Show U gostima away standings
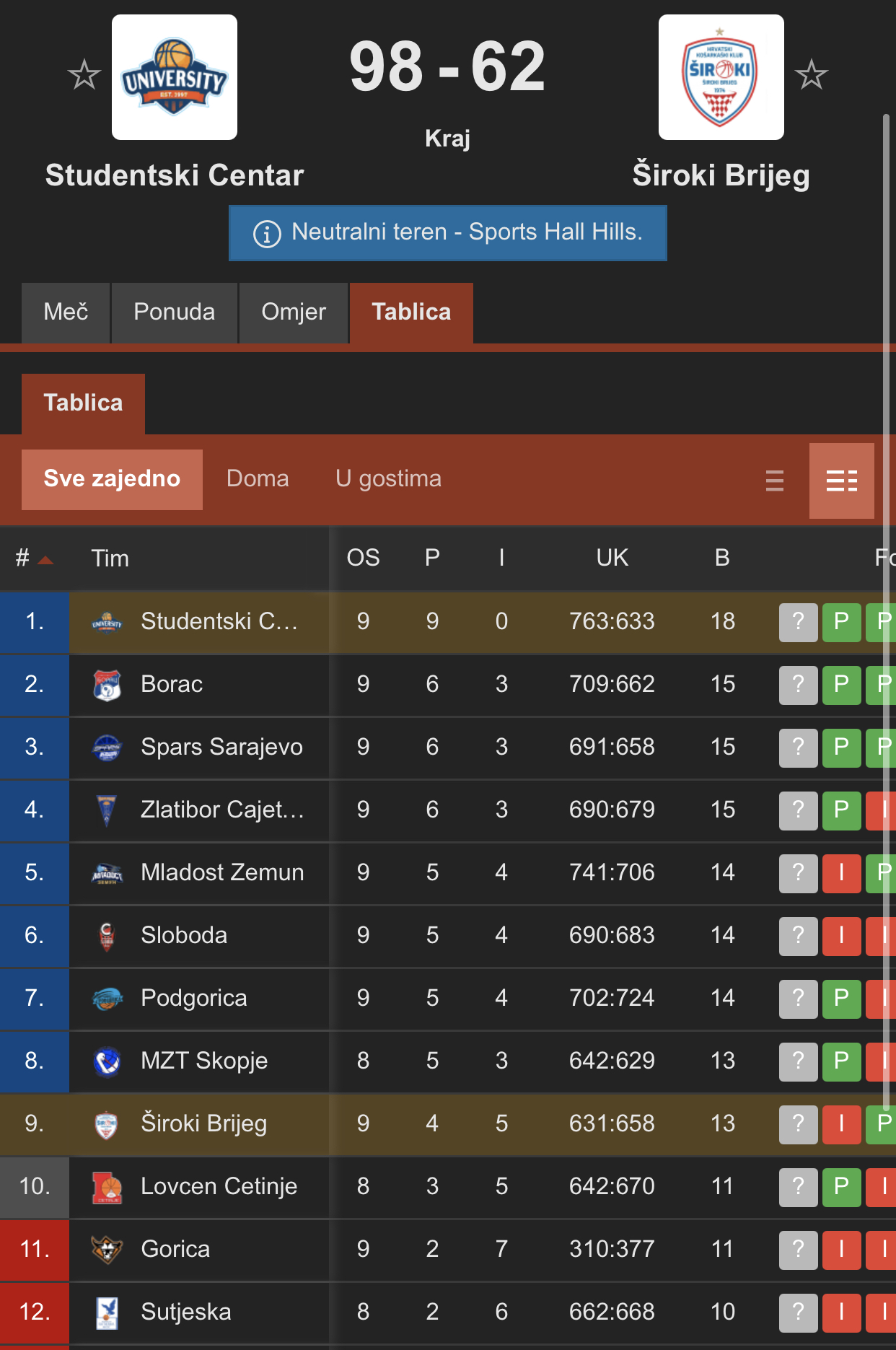Screen dimensions: 896x1350 388,479
